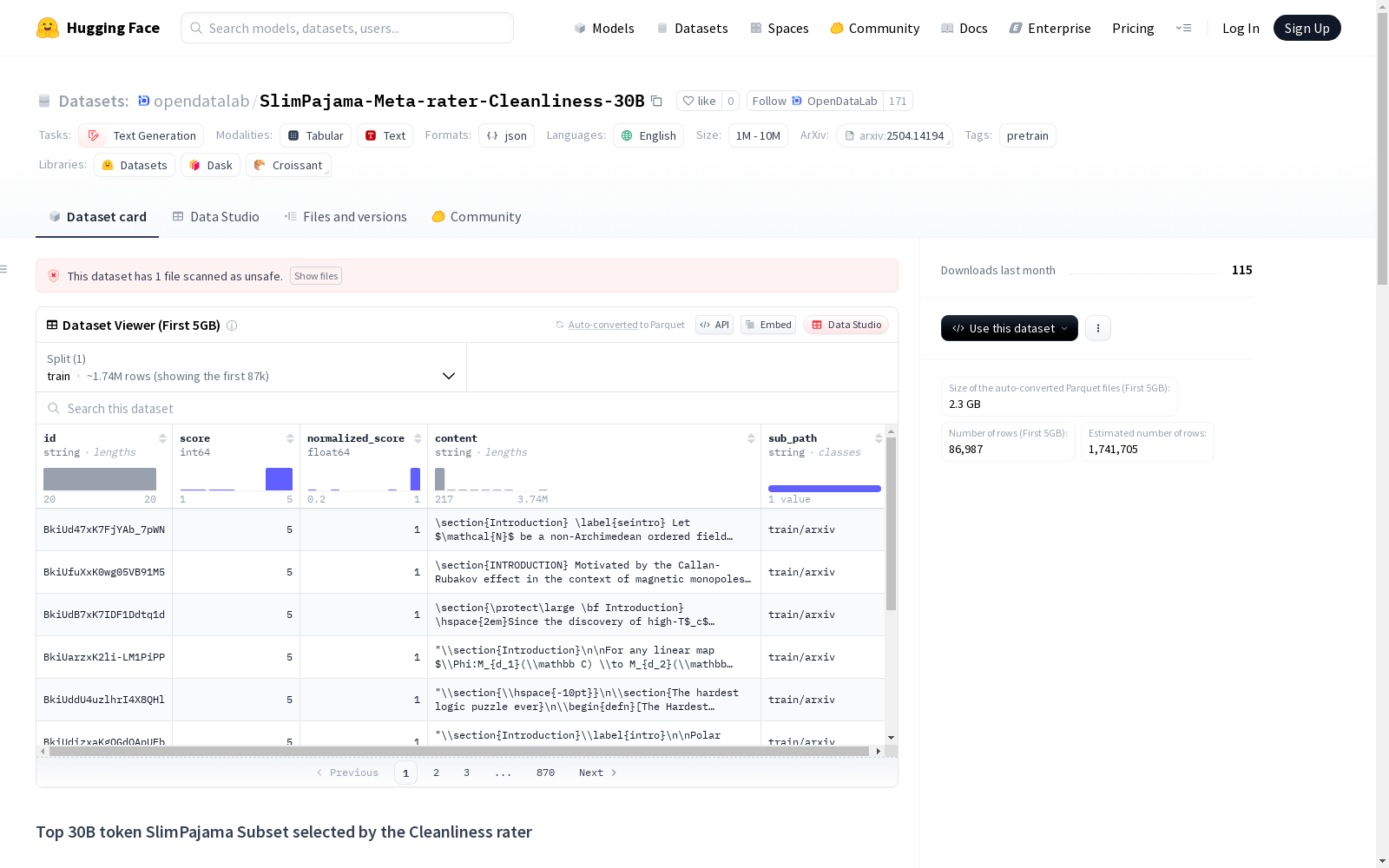The image size is (1389, 868).
Task: Go to page 2 of the table
Action: tap(436, 773)
